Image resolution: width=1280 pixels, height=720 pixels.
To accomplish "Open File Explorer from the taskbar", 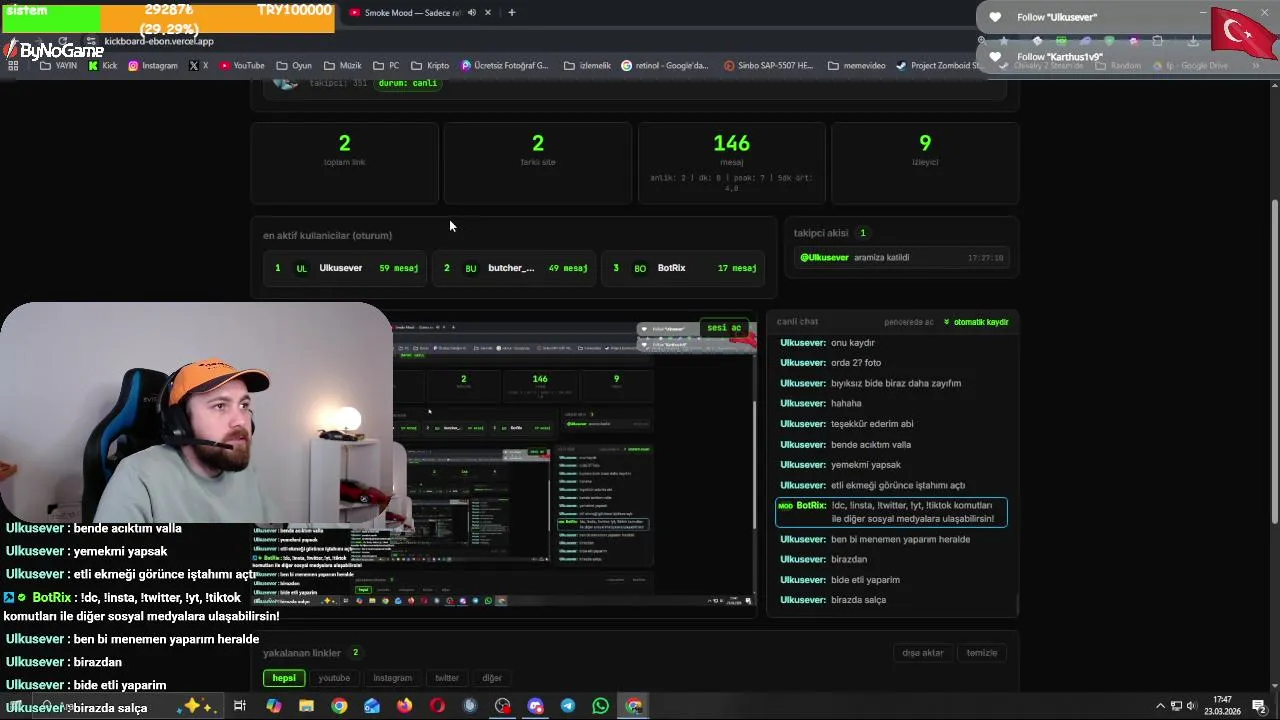I will coord(306,706).
